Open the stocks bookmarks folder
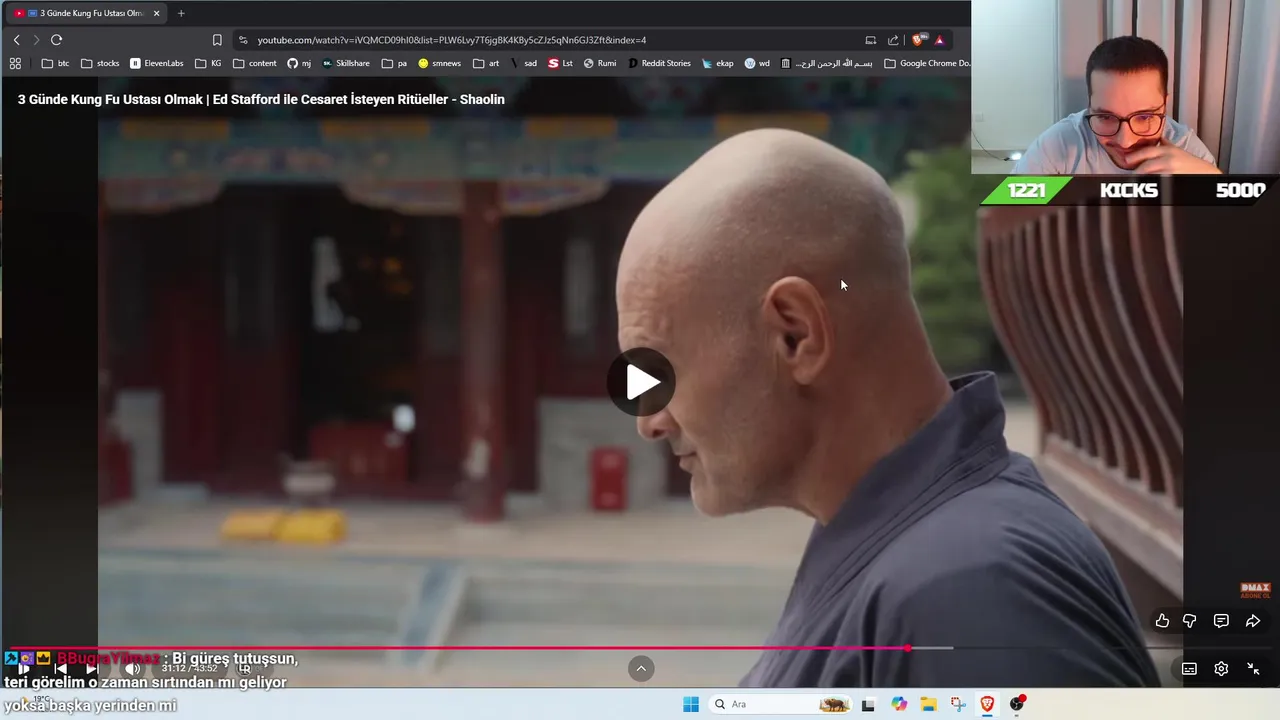 100,63
